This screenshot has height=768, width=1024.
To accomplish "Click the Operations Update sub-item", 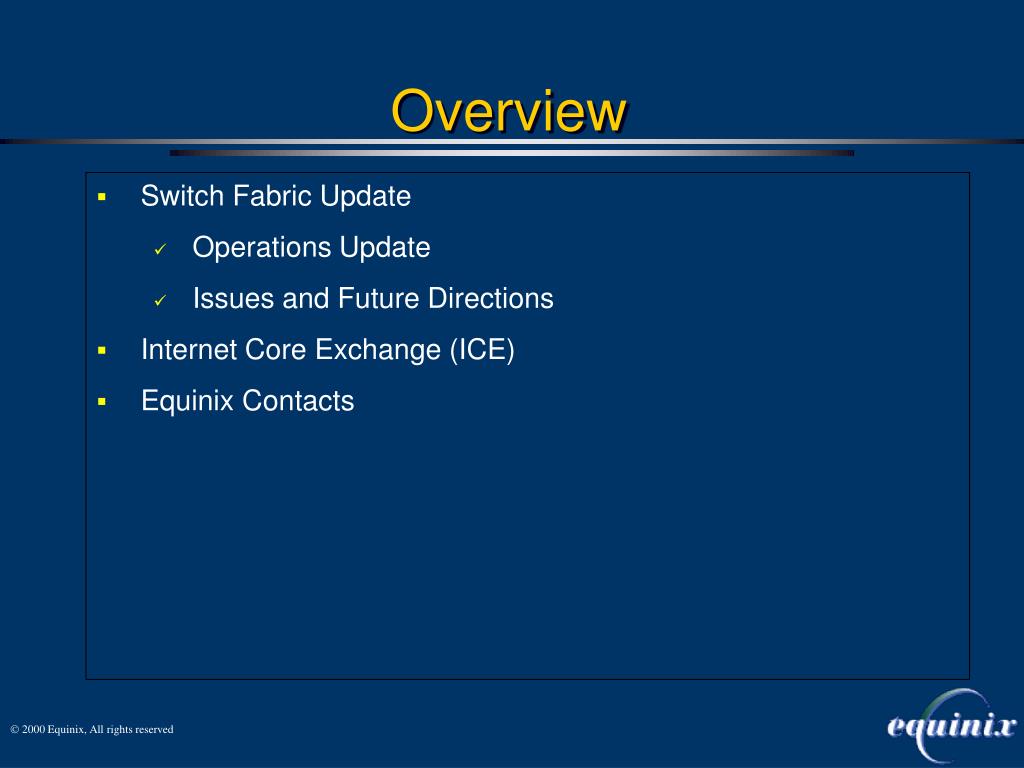I will pyautogui.click(x=312, y=248).
